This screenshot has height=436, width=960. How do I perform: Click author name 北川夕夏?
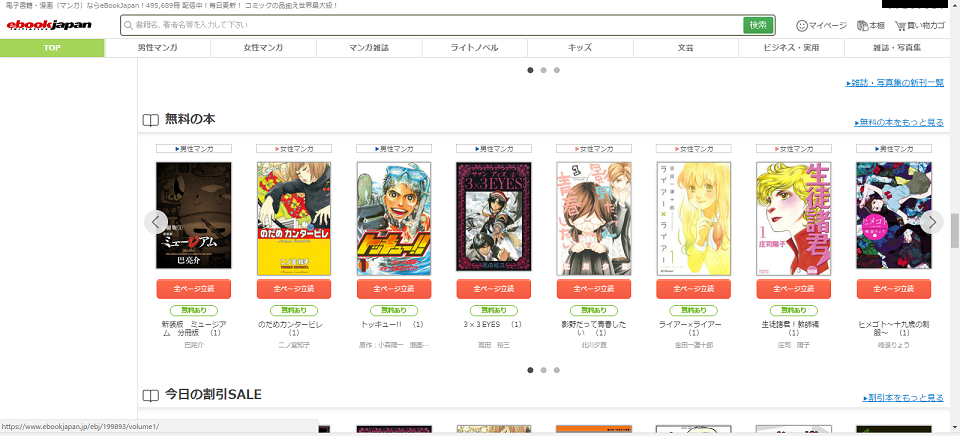pos(594,345)
